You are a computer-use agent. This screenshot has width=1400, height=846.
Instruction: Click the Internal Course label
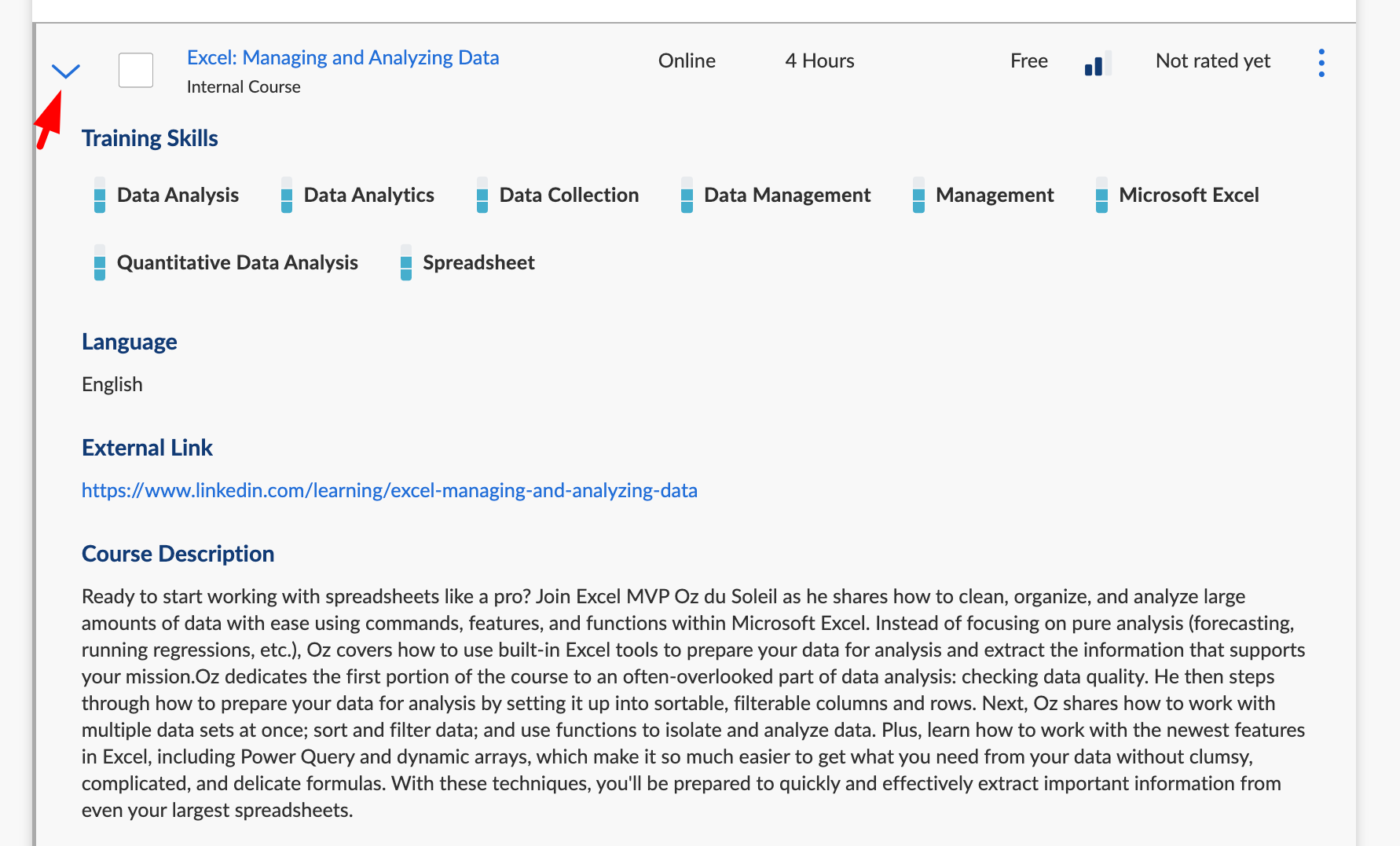[x=244, y=86]
